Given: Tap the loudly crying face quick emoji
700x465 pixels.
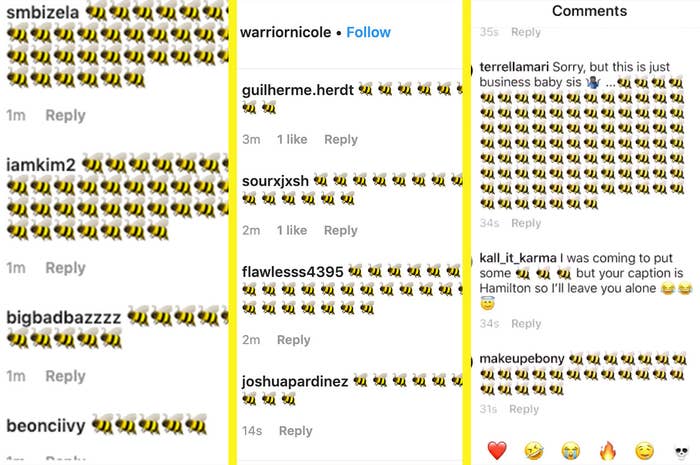Looking at the screenshot, I should point(571,451).
